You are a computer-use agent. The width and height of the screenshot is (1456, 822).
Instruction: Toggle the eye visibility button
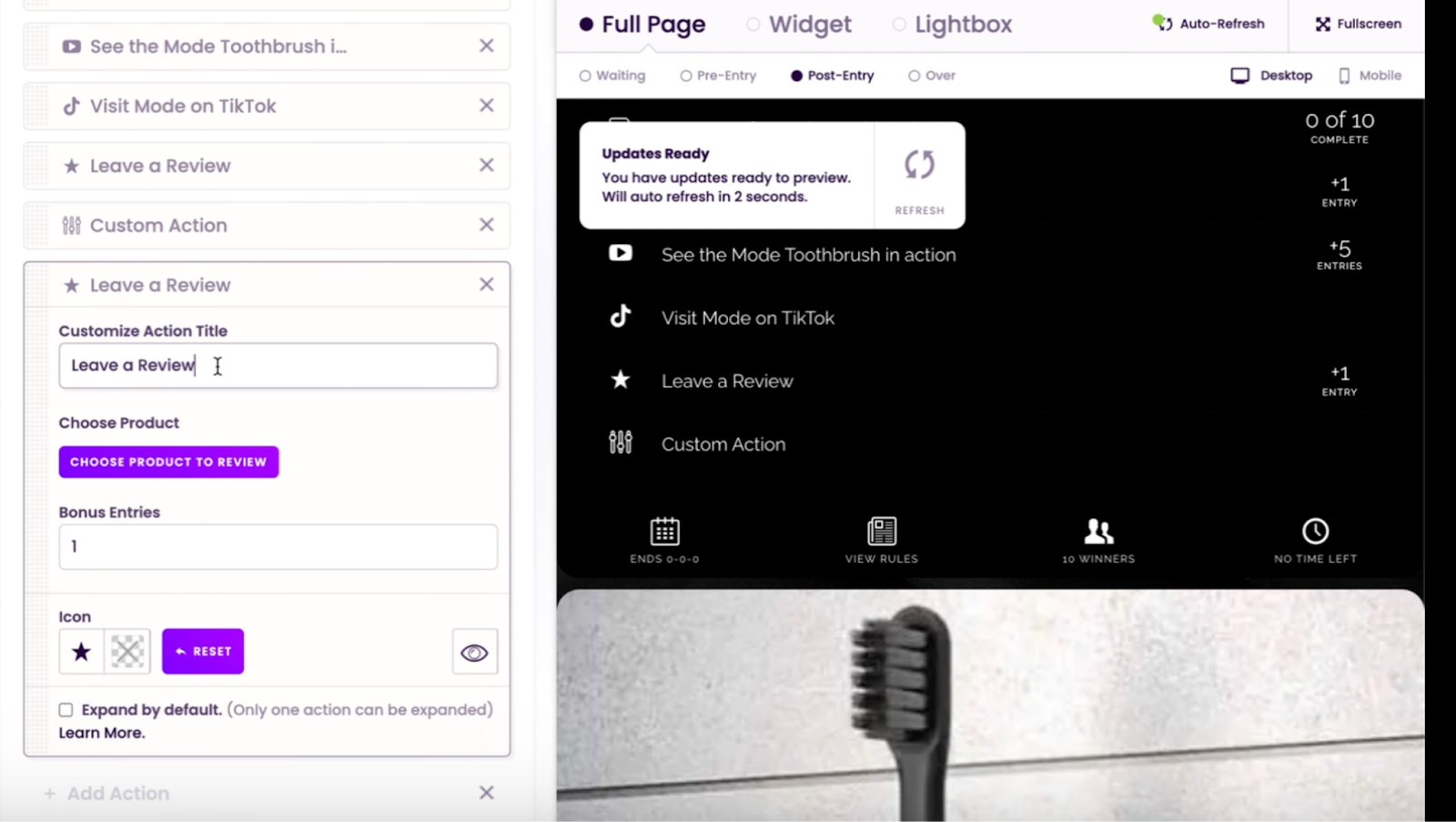pos(474,652)
